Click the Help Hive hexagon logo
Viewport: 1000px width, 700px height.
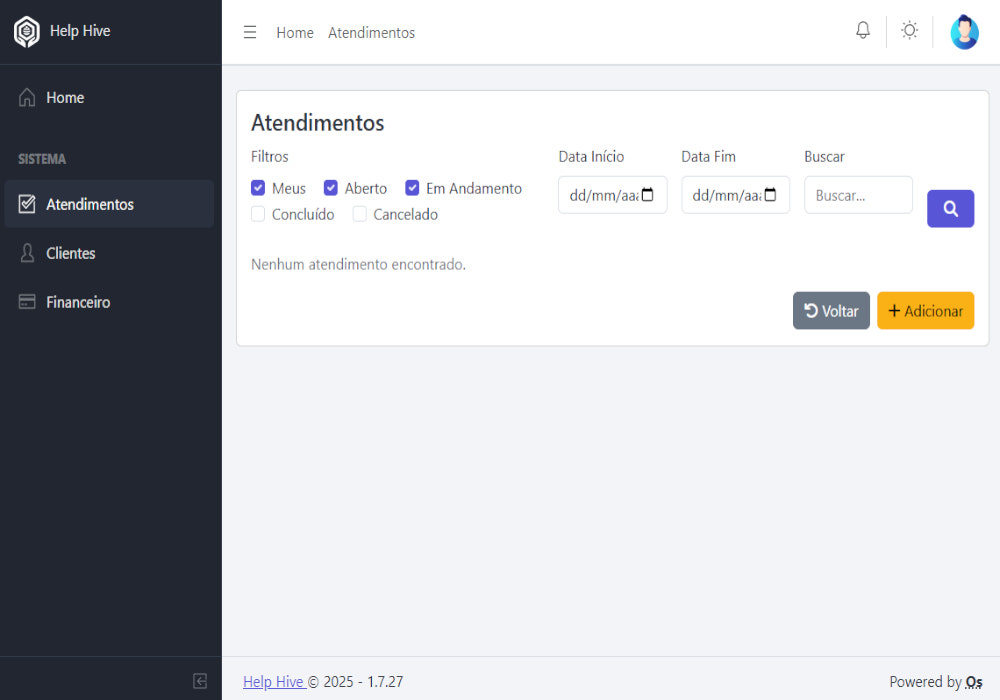click(x=27, y=32)
